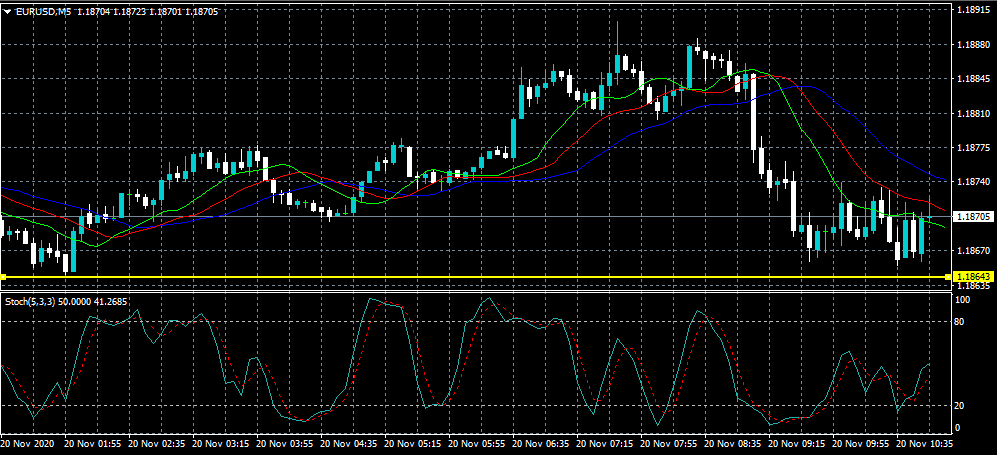Click time axis label 20 Nov 07:15
997x455 pixels.
(x=605, y=442)
